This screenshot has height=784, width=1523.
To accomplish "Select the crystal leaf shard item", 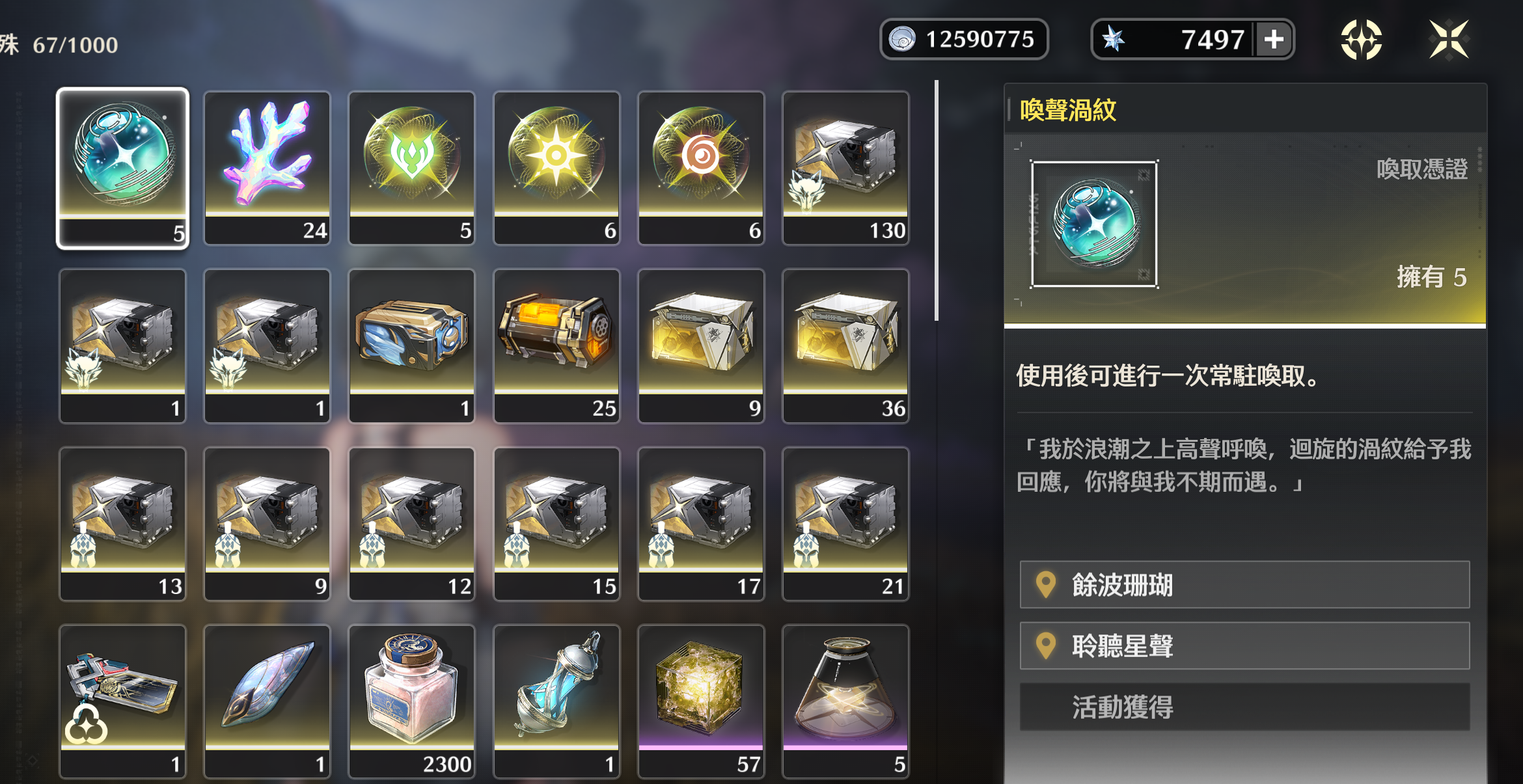I will click(x=267, y=702).
